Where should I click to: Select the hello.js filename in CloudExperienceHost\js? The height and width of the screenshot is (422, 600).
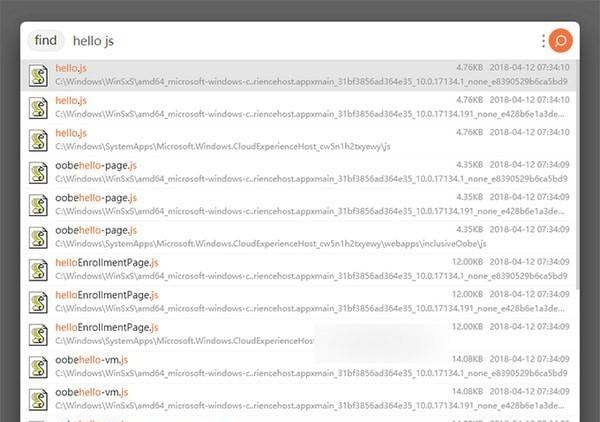pos(71,133)
